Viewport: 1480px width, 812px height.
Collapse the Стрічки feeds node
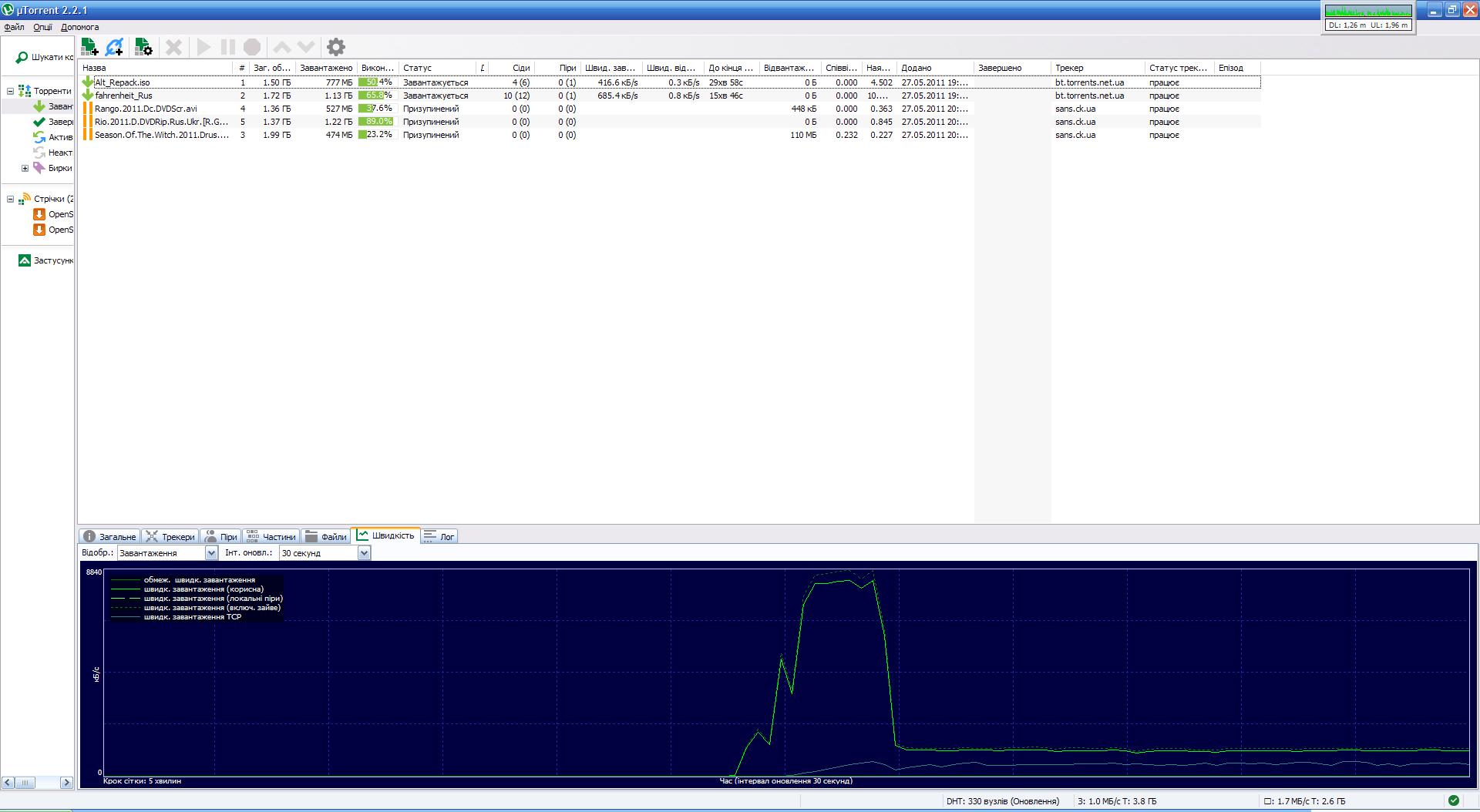(10, 199)
